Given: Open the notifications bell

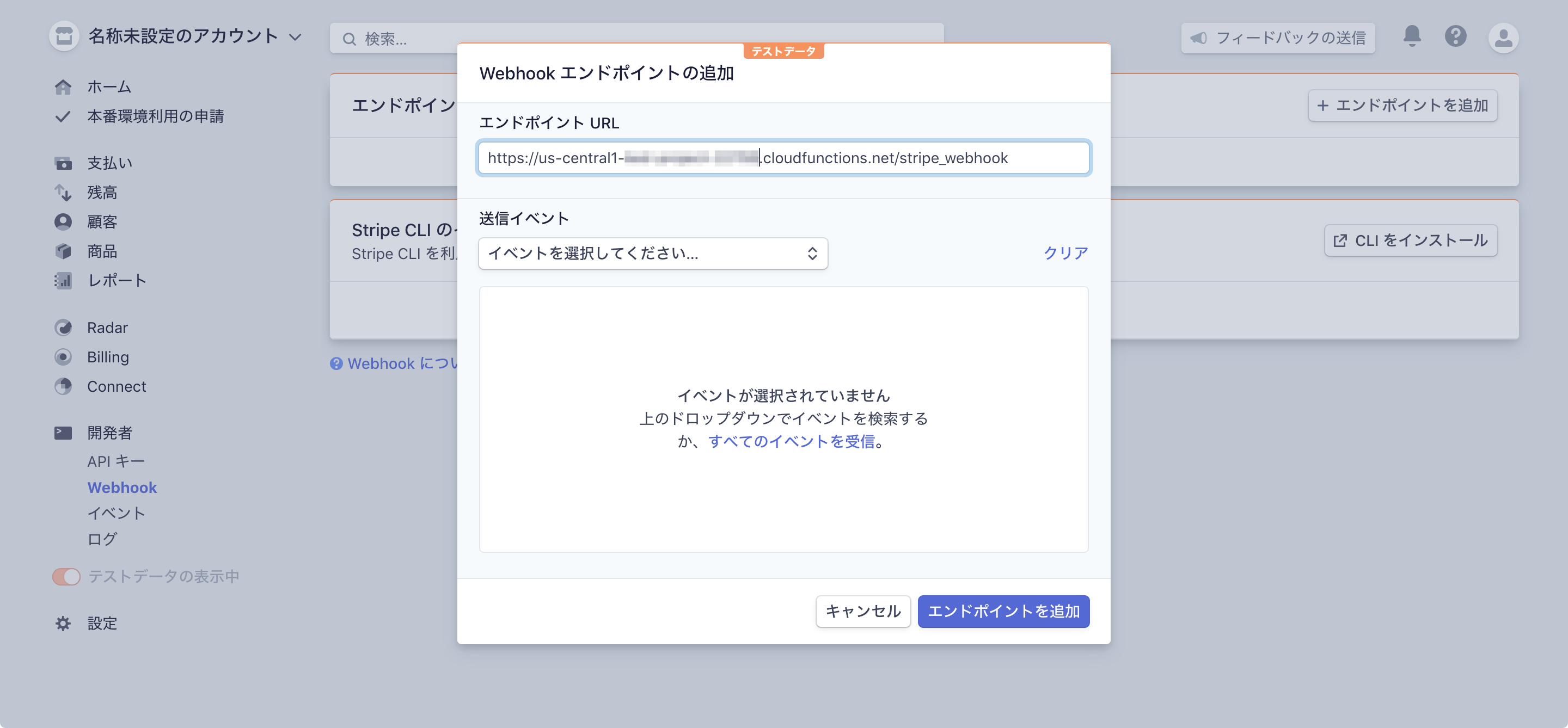Looking at the screenshot, I should coord(1412,36).
